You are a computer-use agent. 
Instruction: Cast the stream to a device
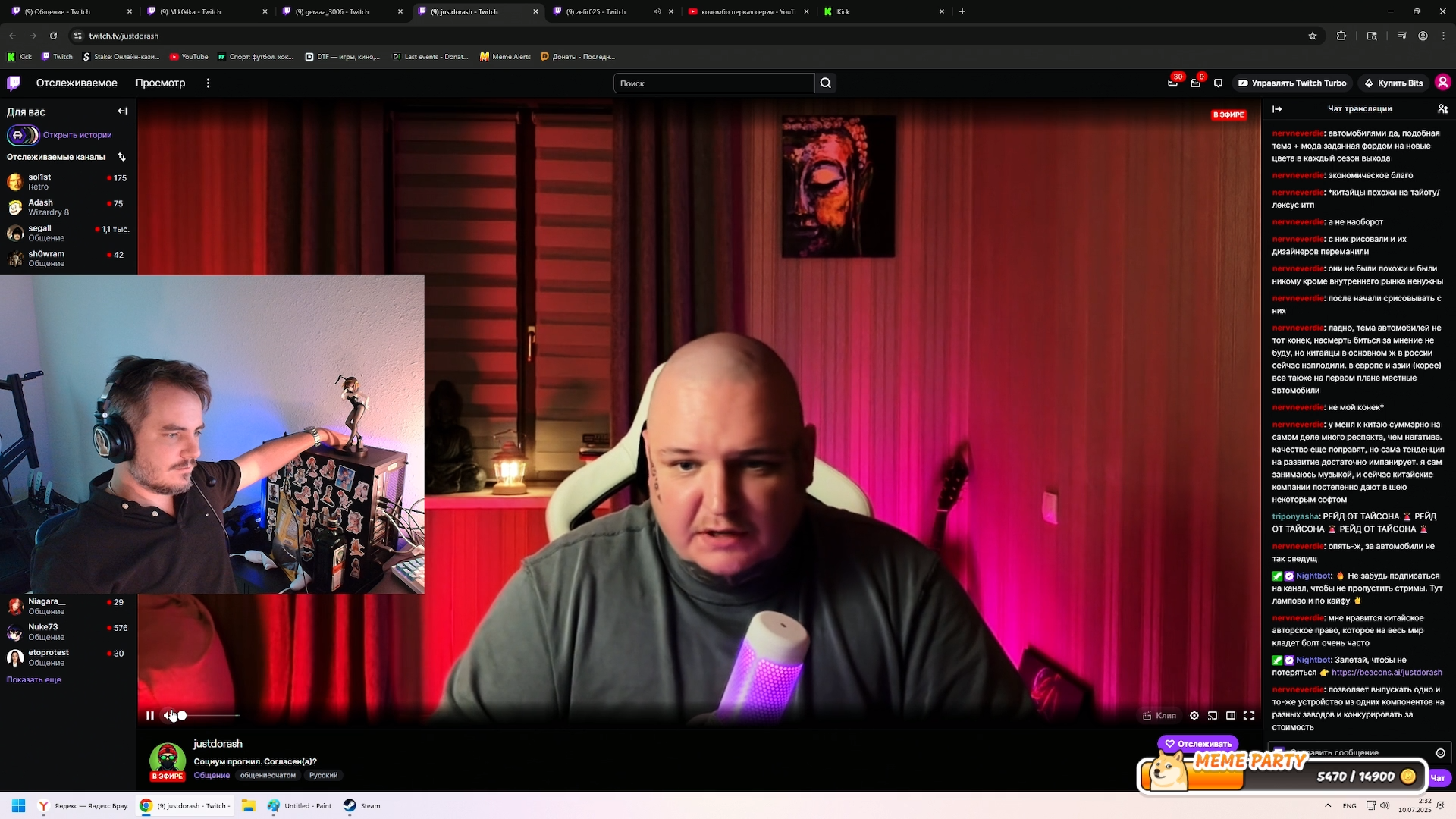[1213, 715]
